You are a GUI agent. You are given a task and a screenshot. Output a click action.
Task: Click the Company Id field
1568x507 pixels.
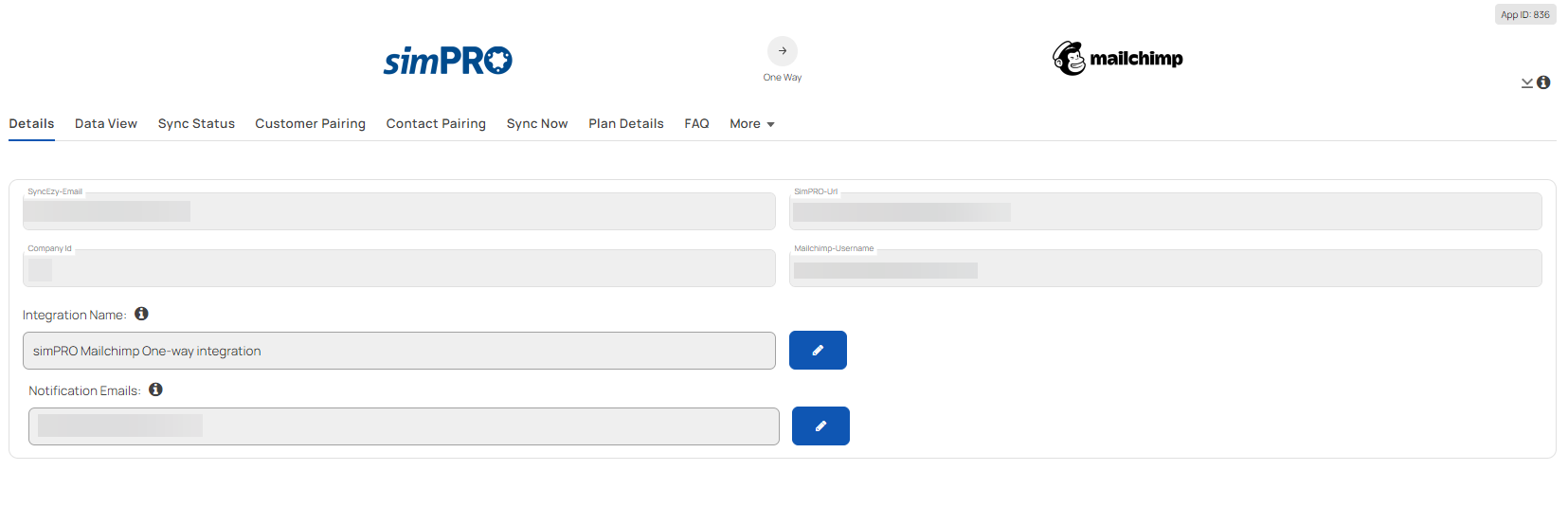click(399, 268)
